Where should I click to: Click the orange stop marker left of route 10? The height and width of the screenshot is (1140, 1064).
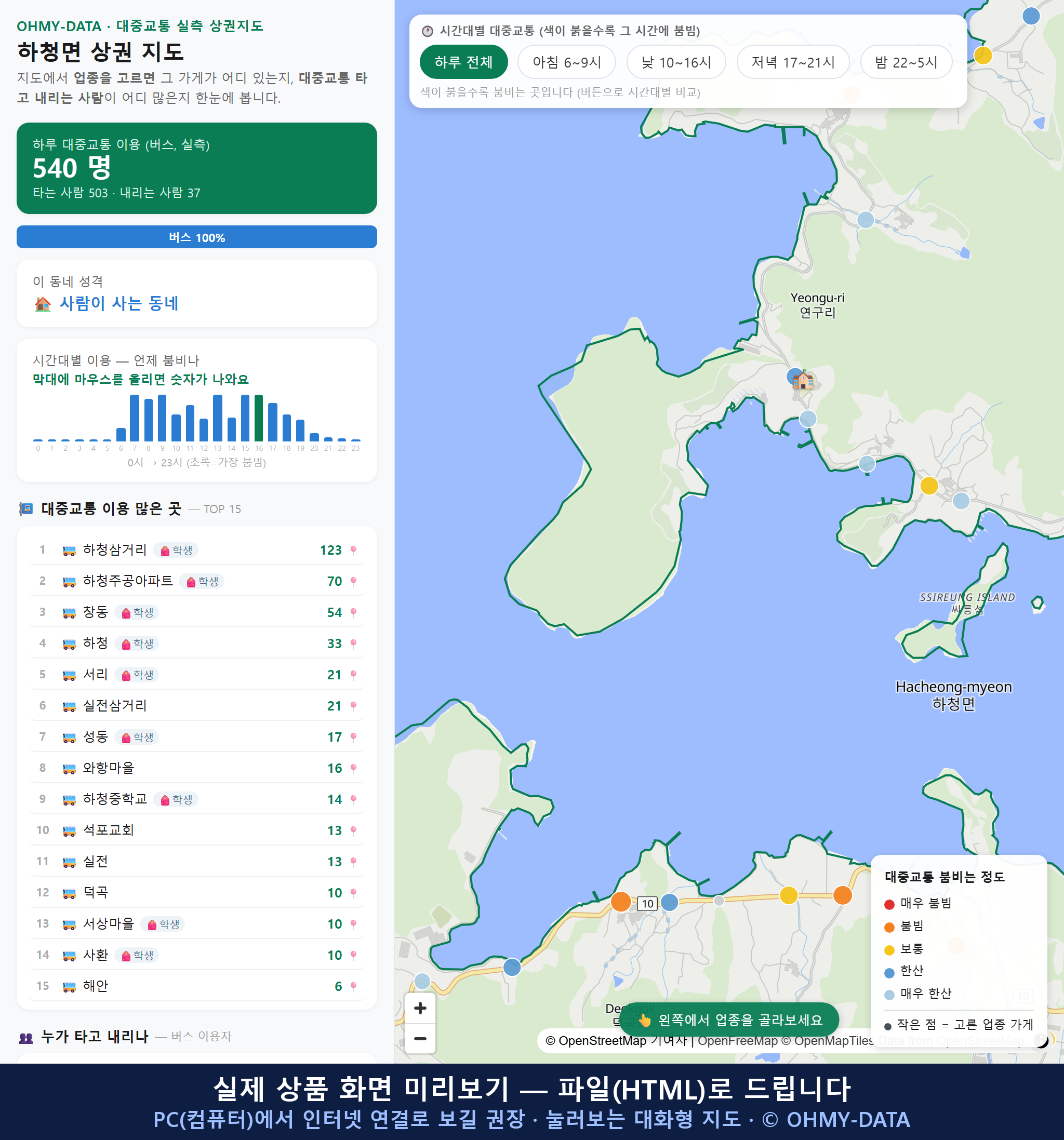[x=621, y=902]
